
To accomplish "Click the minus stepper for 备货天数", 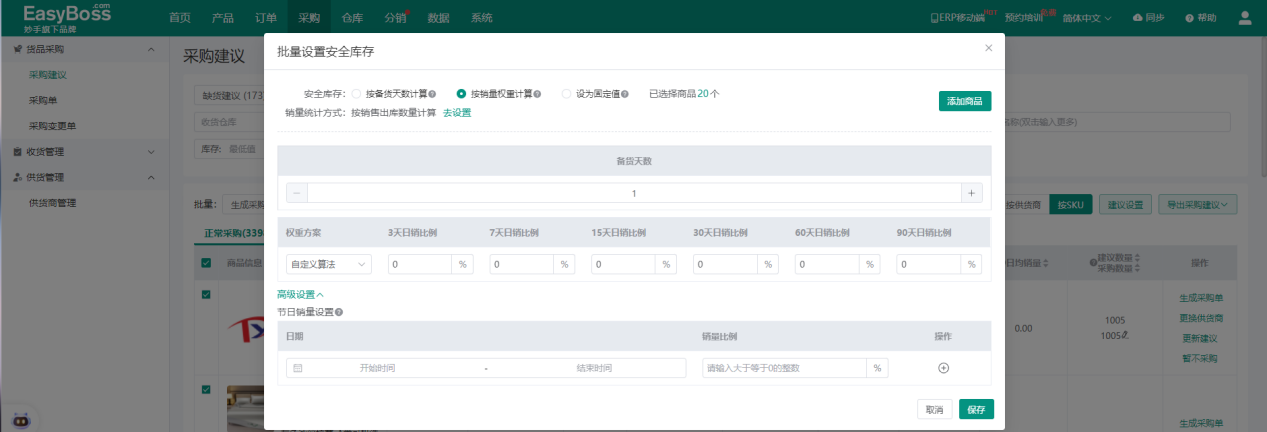I will [297, 193].
